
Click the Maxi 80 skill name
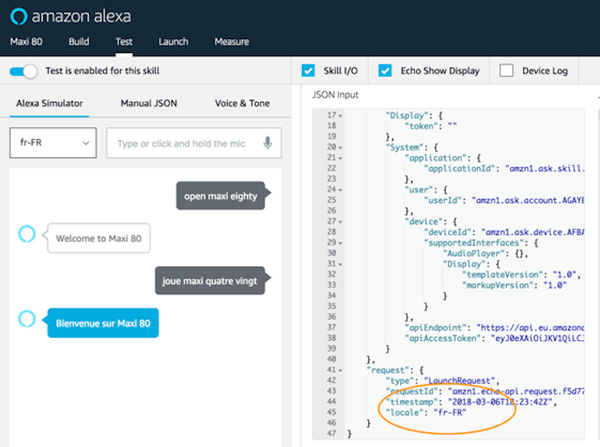pyautogui.click(x=28, y=42)
